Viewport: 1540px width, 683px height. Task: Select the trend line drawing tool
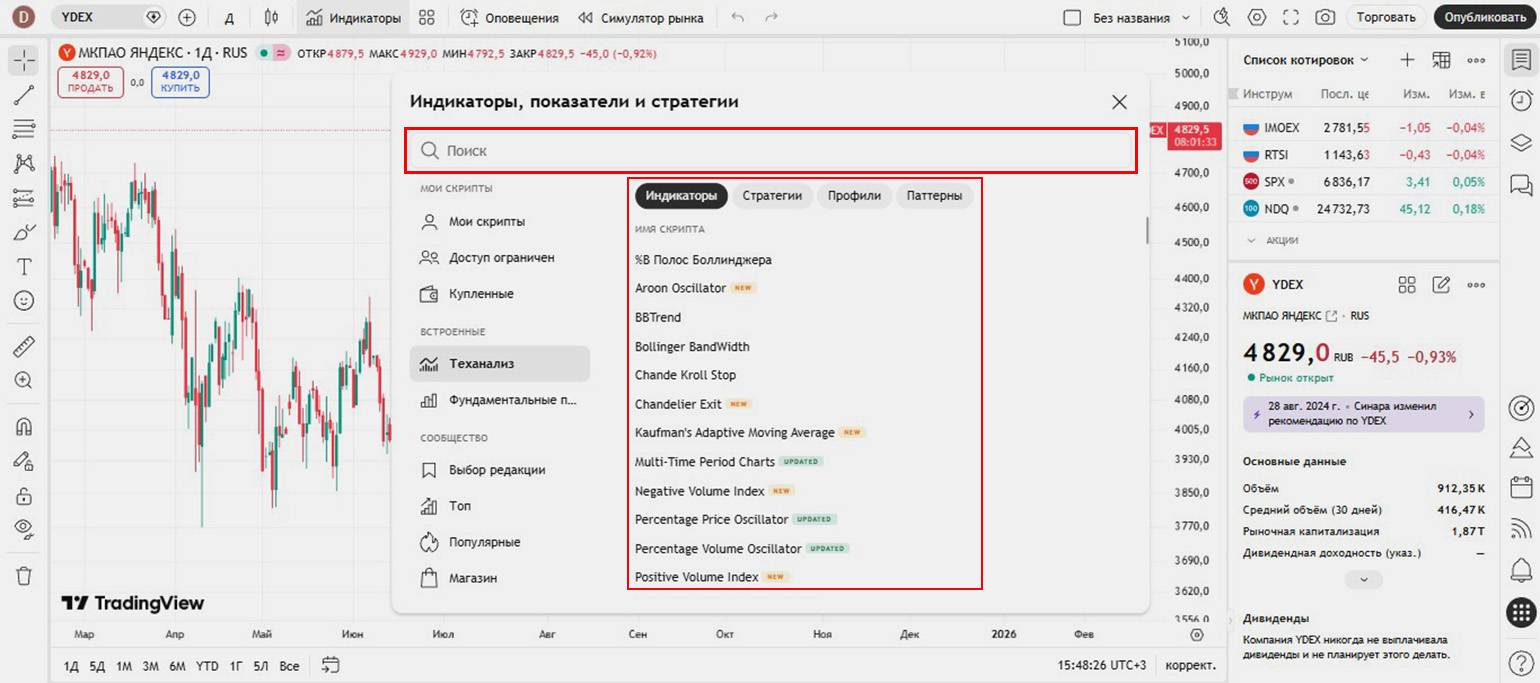click(24, 95)
